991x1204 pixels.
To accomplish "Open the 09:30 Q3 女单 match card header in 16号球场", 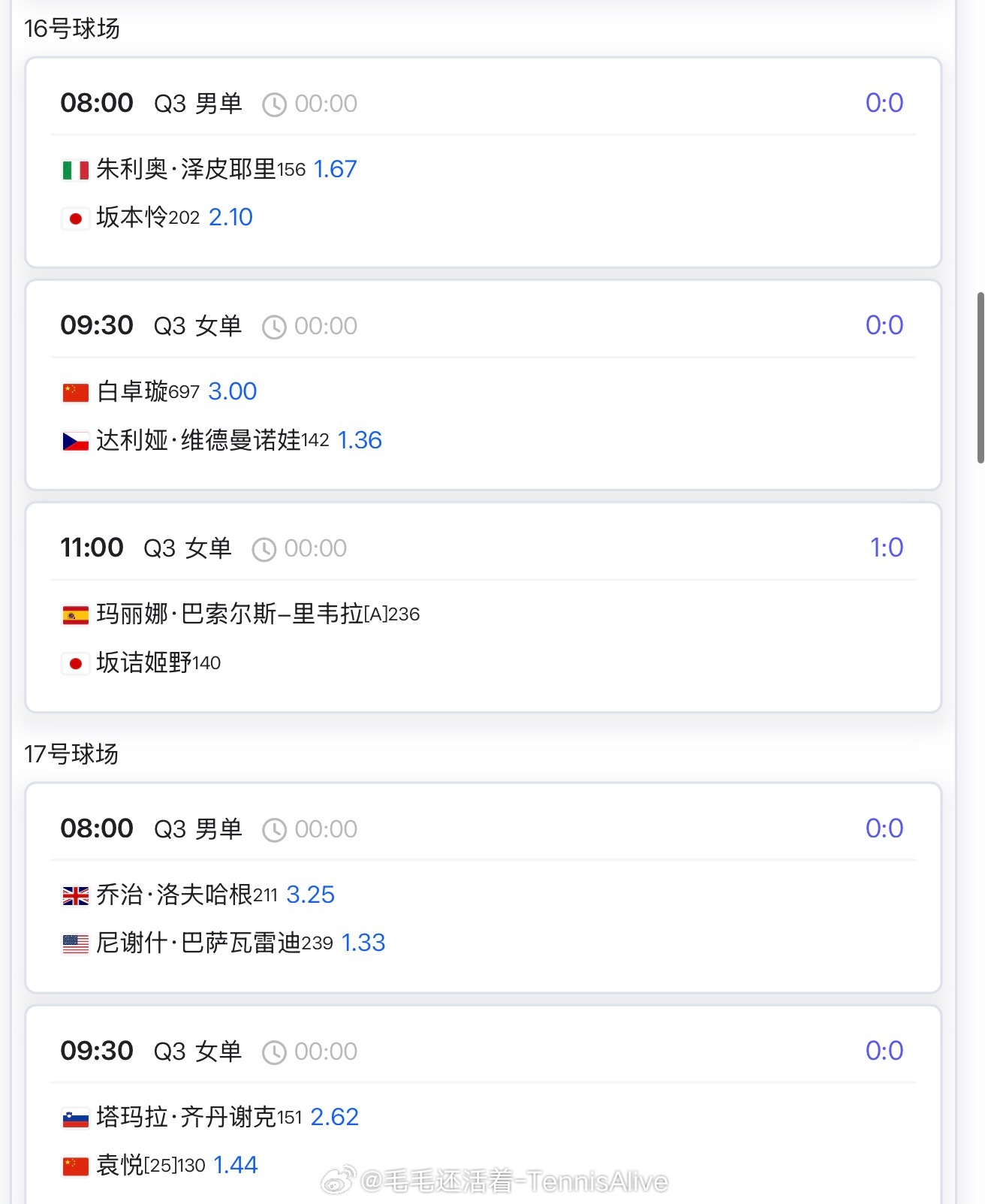I will pos(483,325).
